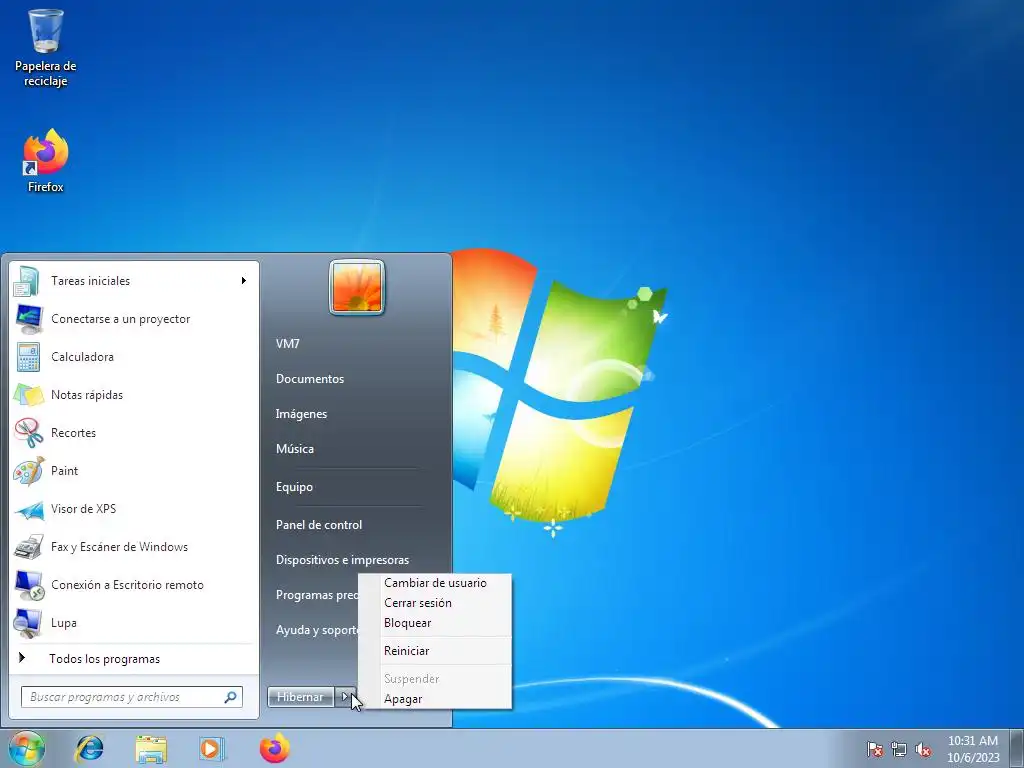Click the Show desktop strip at taskbar end
1024x768 pixels.
point(1017,749)
